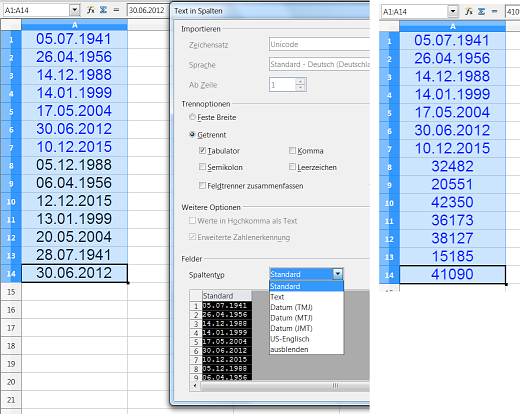Open Sprache Standard - Deutsch combo box
Viewport: 520px width, 414px height.
(x=319, y=64)
